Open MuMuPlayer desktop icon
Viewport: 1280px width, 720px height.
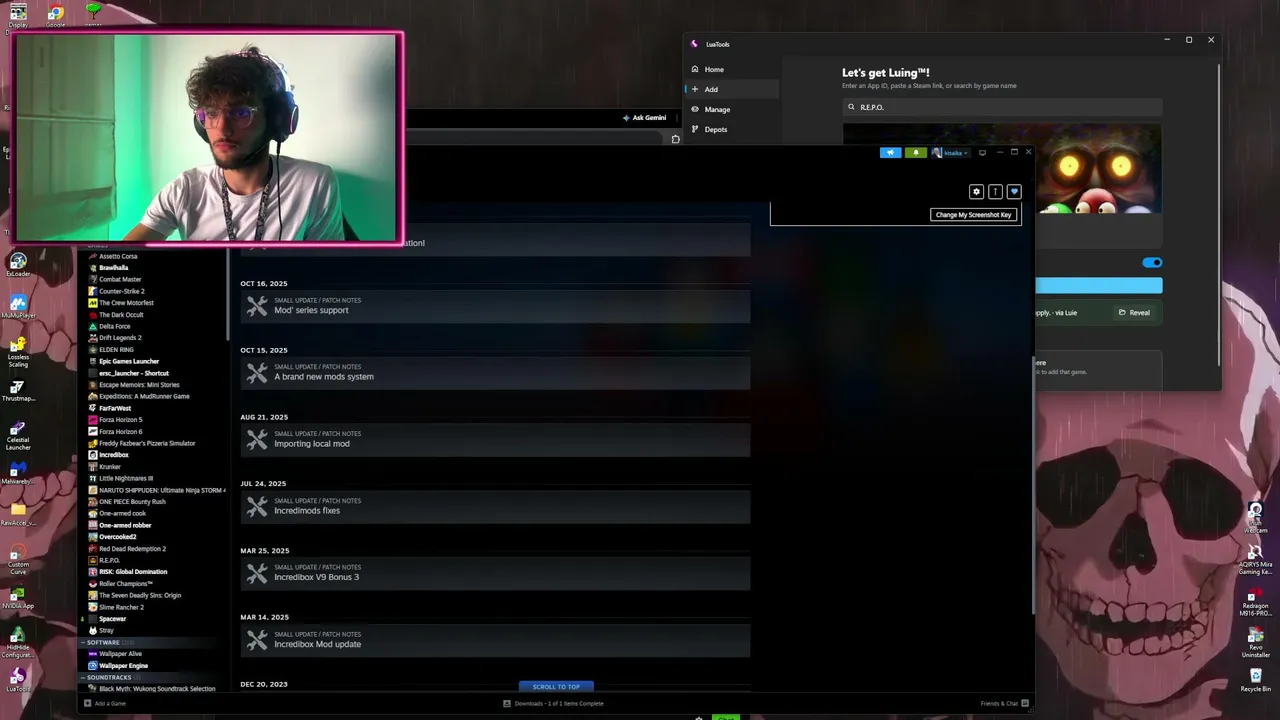[18, 306]
